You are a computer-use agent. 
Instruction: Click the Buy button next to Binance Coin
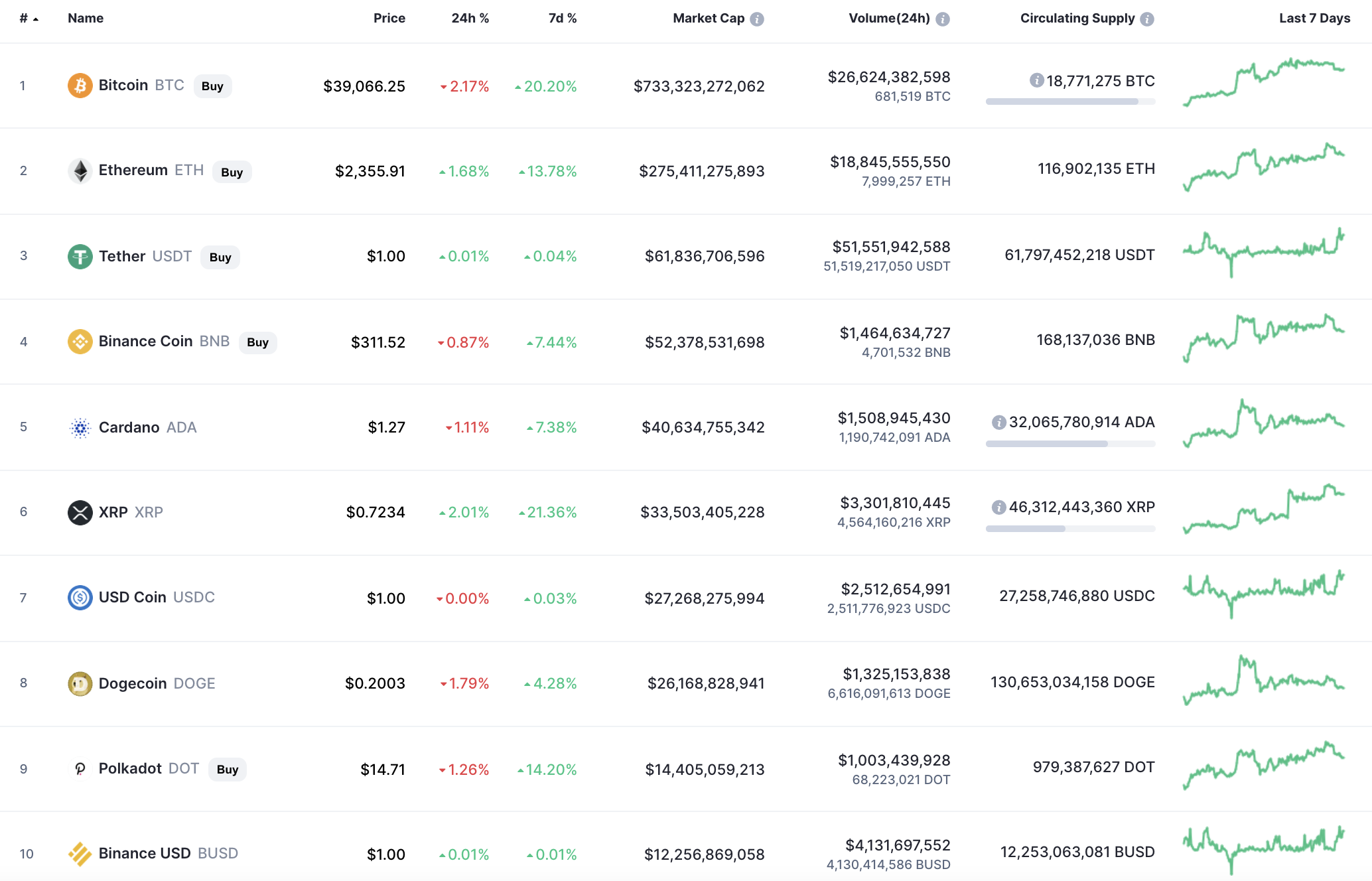[257, 342]
